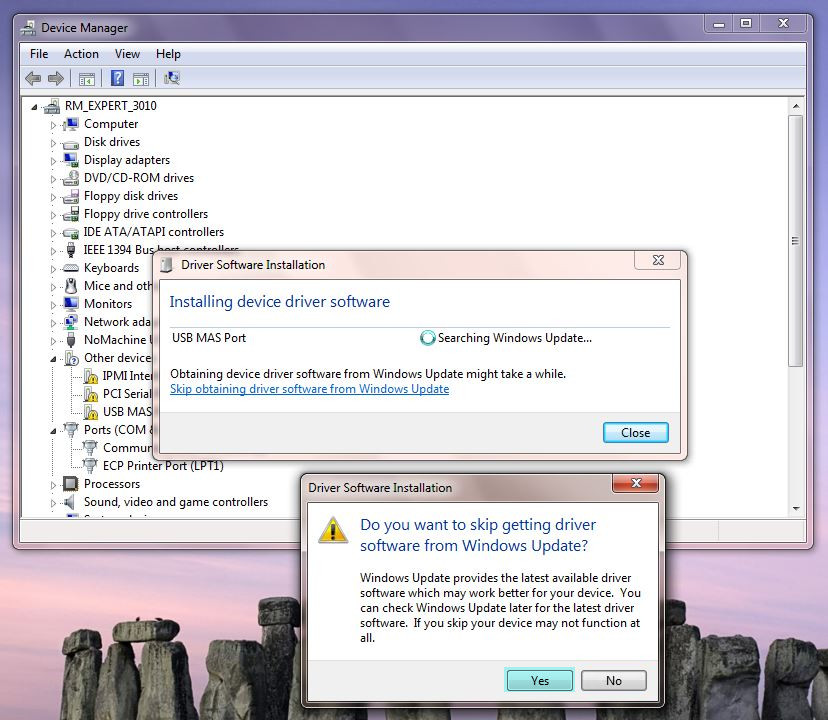828x720 pixels.
Task: Click the Keyboards category icon
Action: pyautogui.click(x=70, y=268)
